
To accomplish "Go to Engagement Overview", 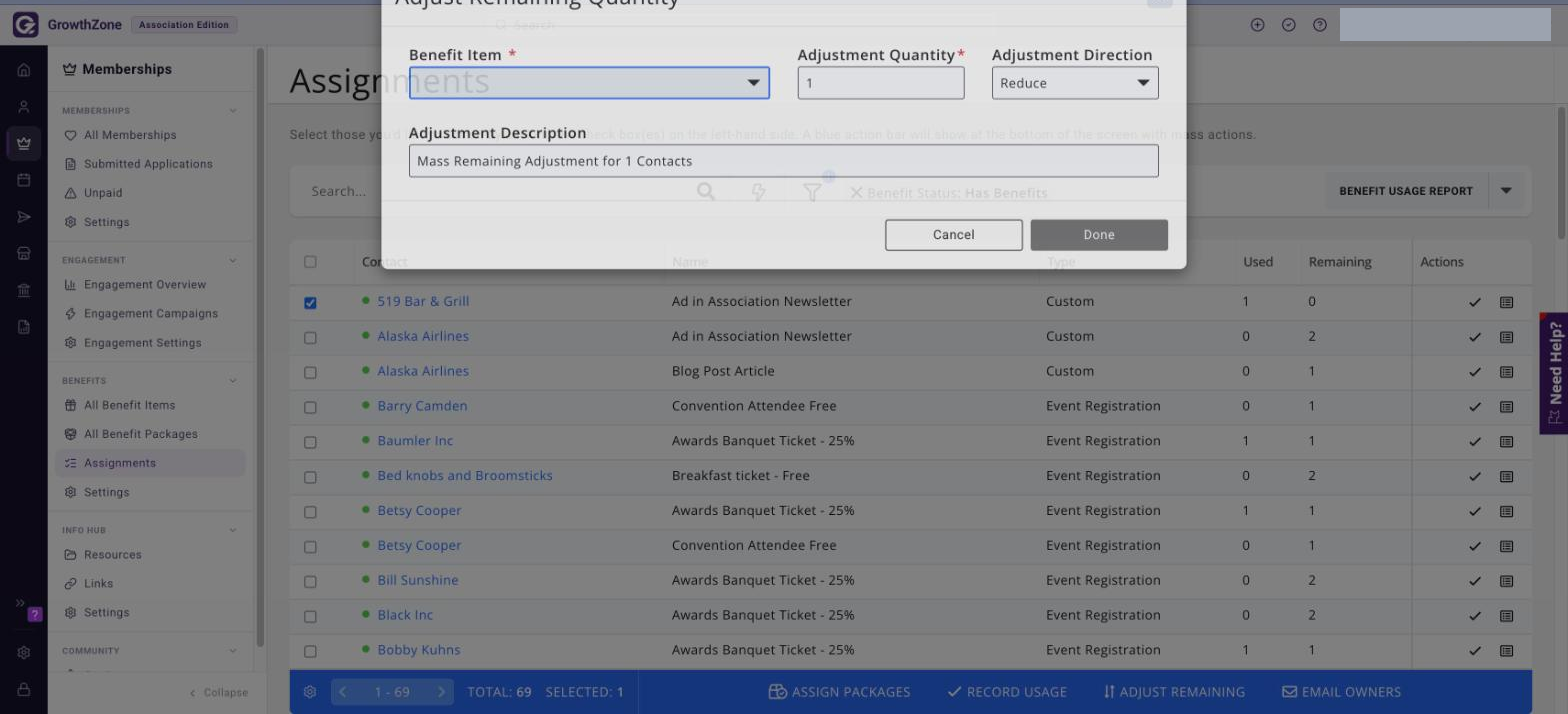I will pos(145,285).
